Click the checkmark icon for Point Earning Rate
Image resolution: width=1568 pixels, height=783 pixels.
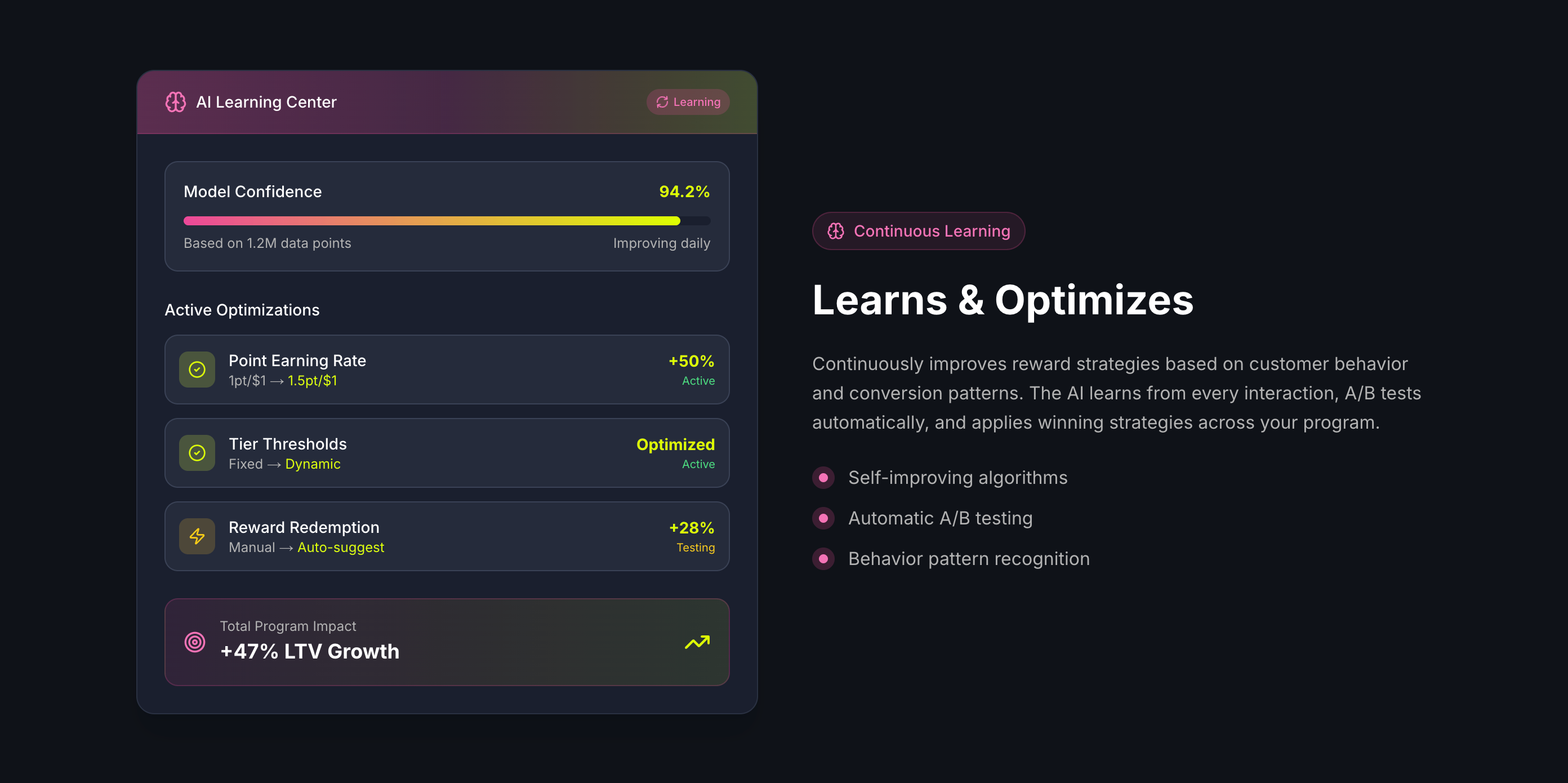[x=197, y=370]
